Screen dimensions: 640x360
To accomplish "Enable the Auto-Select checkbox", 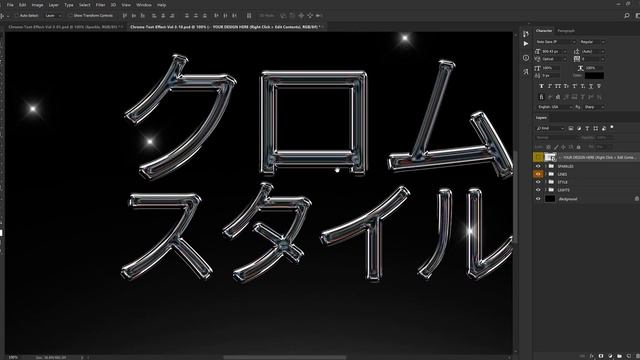I will [x=17, y=16].
